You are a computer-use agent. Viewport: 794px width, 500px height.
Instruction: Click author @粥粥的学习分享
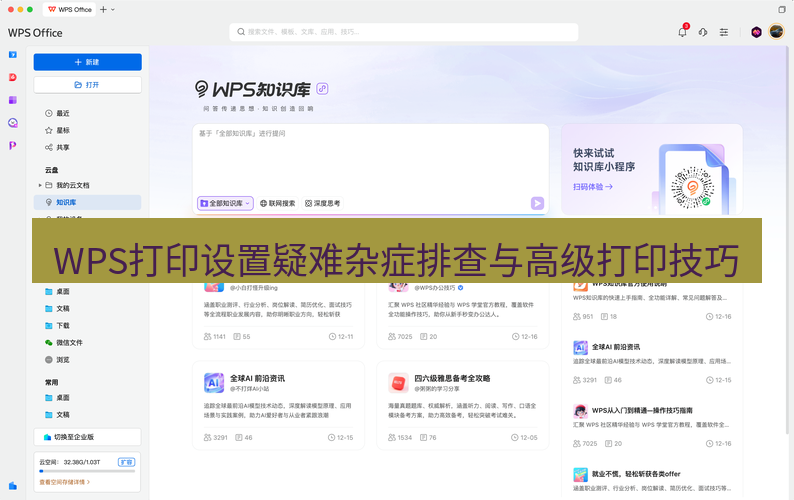[437, 389]
